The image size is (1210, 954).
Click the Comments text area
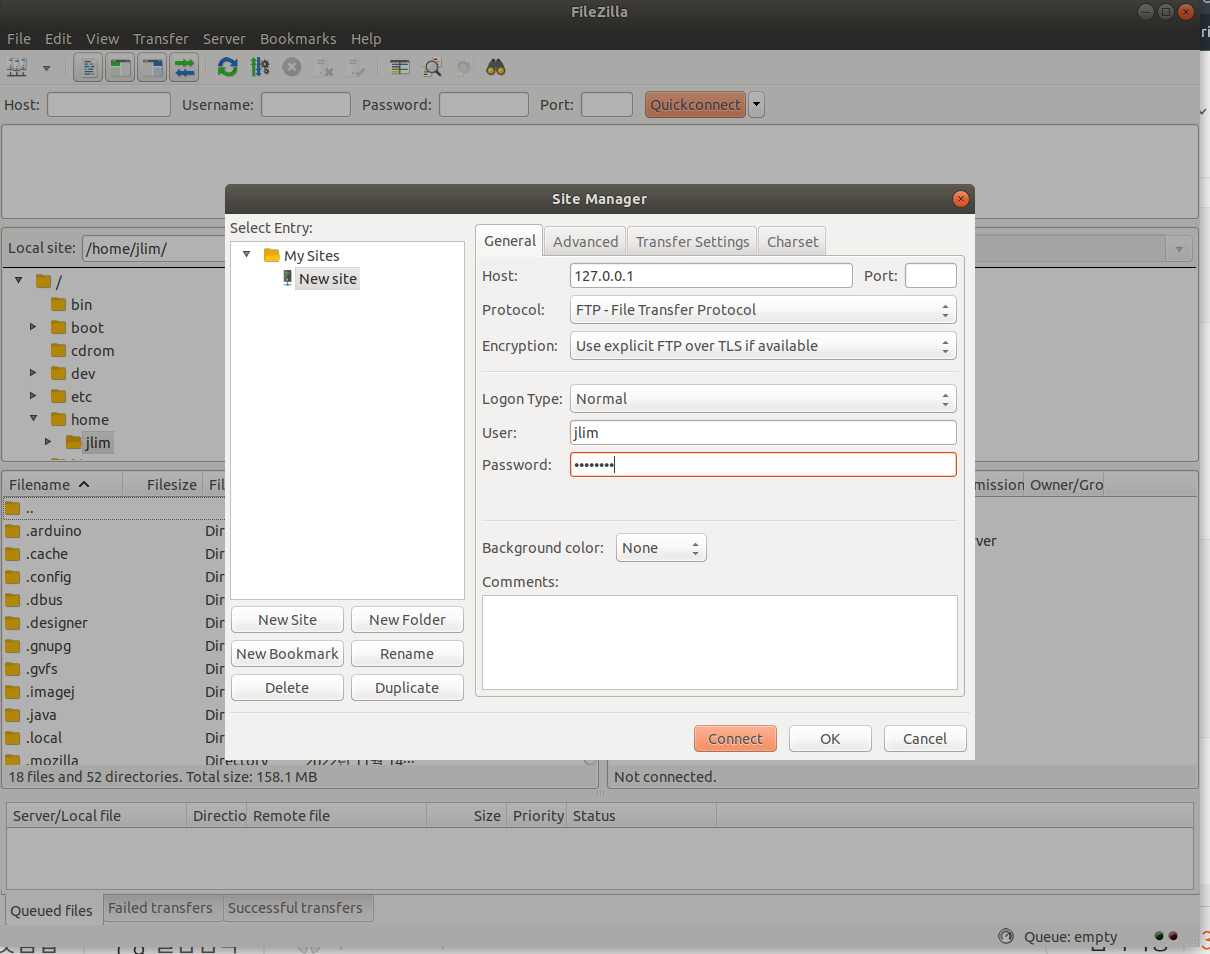720,643
